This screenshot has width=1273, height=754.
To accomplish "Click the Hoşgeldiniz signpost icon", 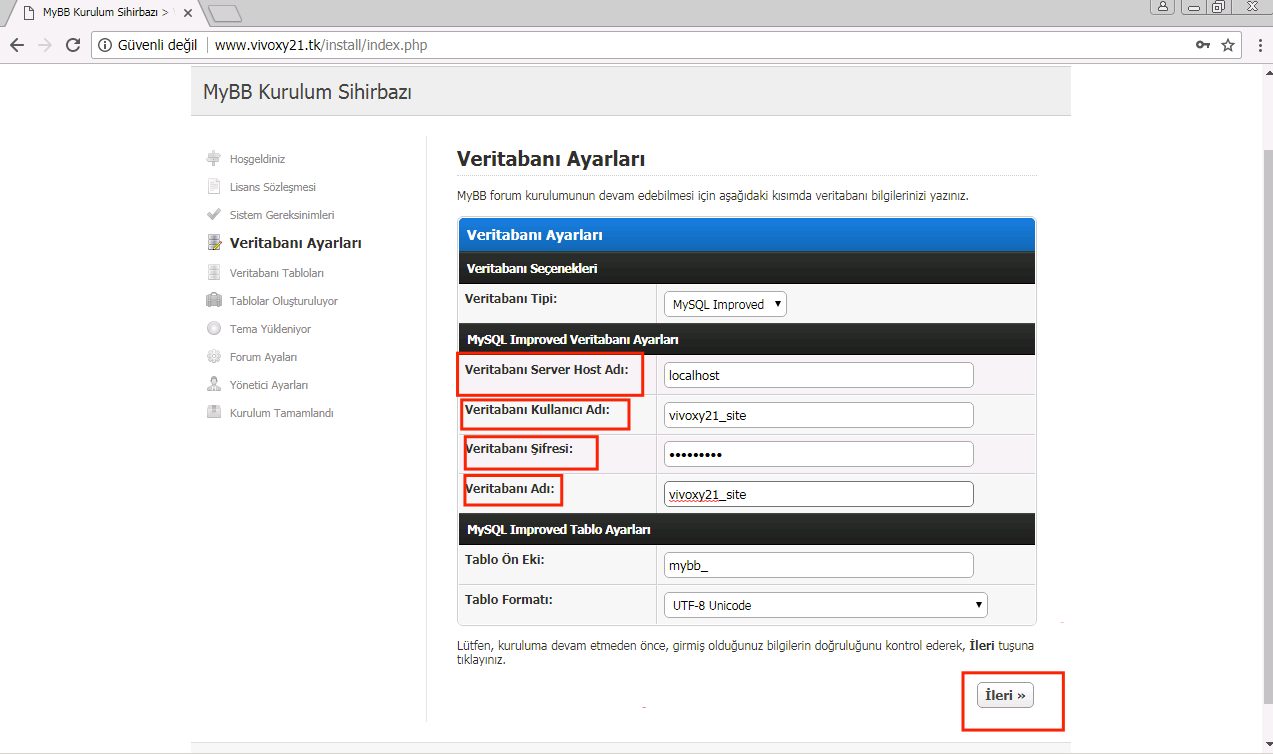I will tap(213, 158).
